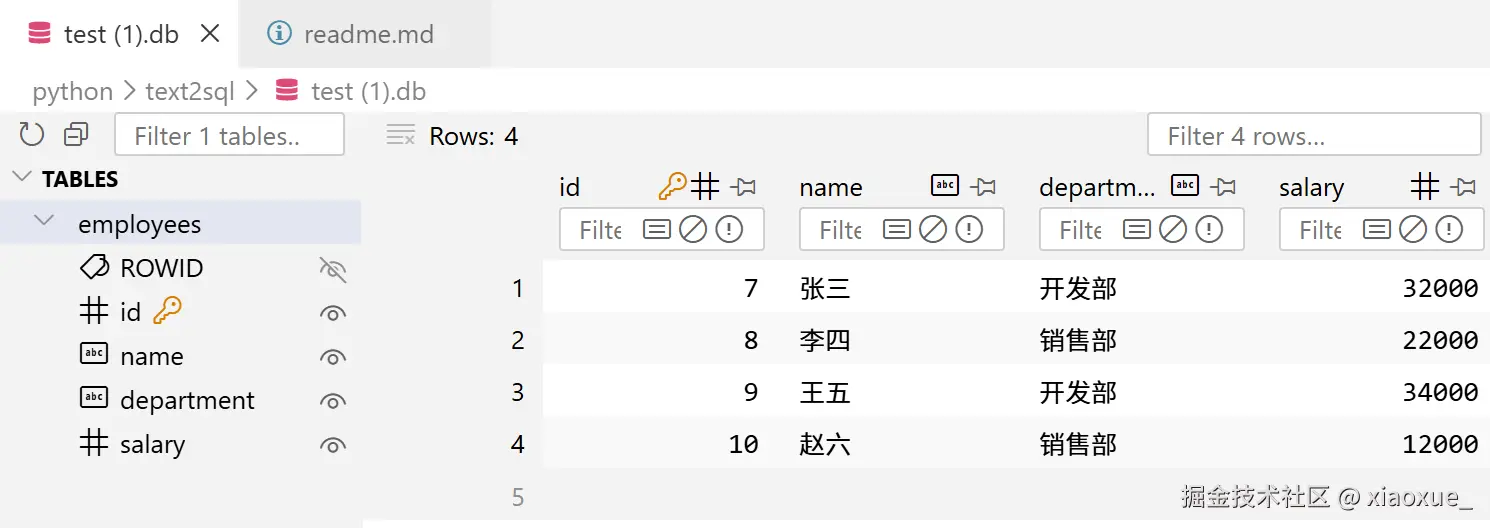Screen dimensions: 1490x528
Task: Pin the salary column
Action: pos(1463,186)
